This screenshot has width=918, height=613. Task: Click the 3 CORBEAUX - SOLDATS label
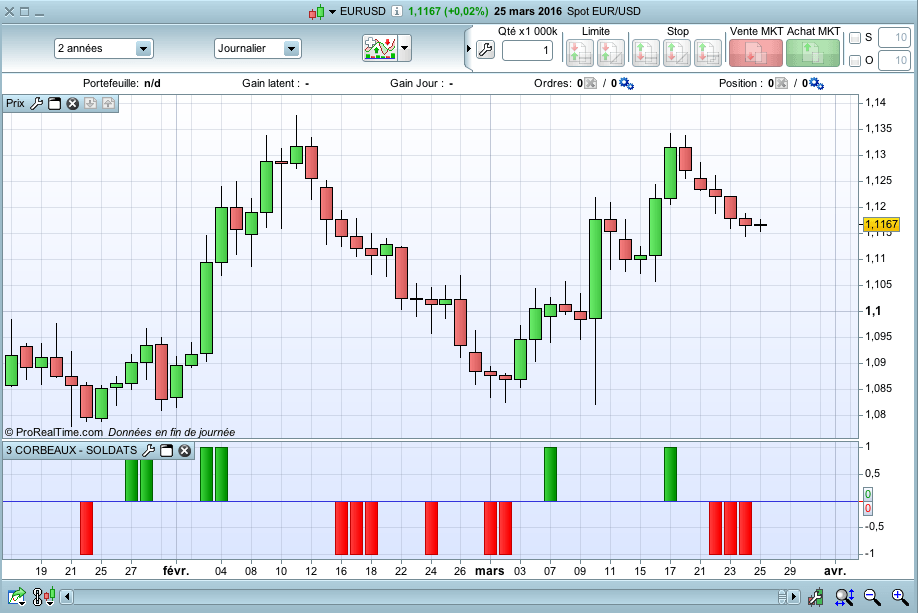[71, 450]
